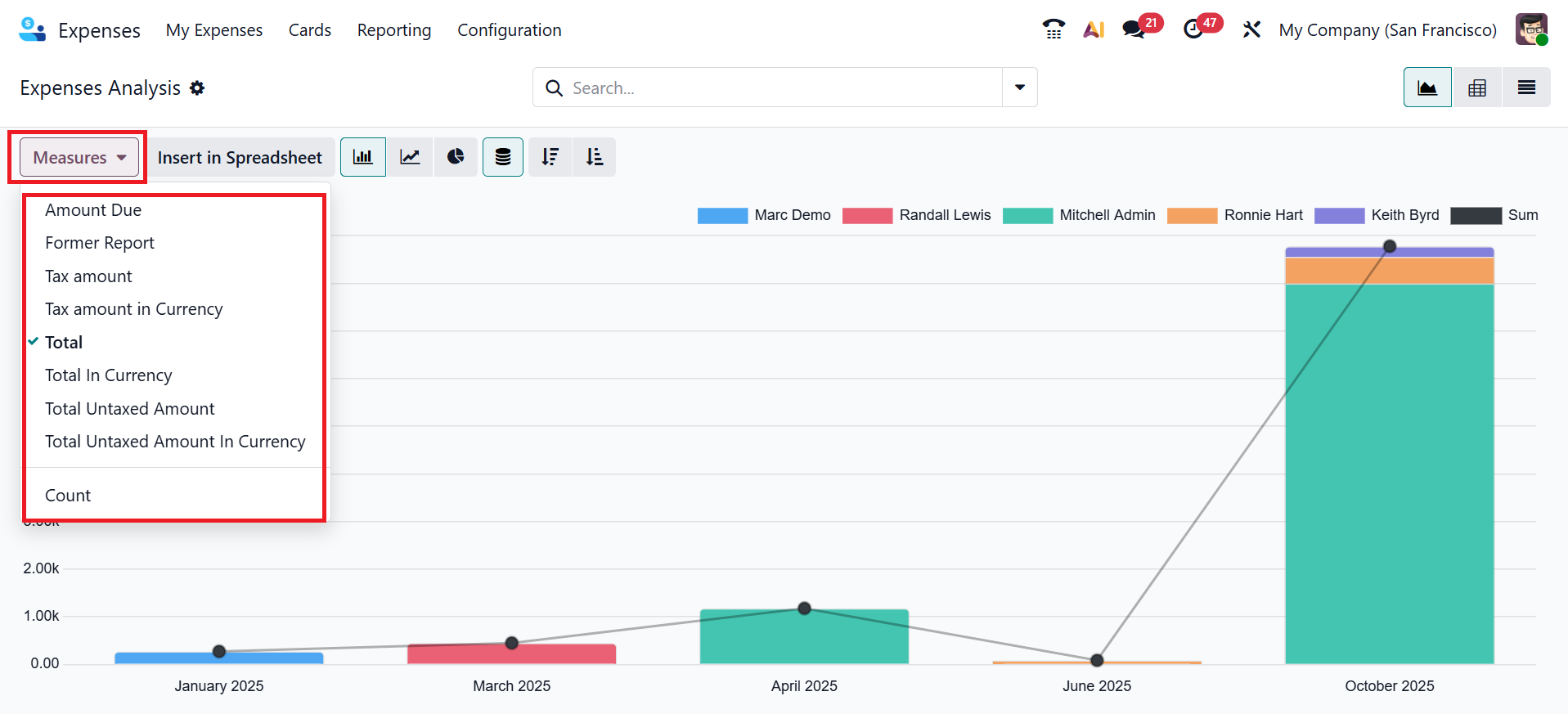This screenshot has width=1568, height=714.
Task: Open the Reporting menu
Action: coord(393,30)
